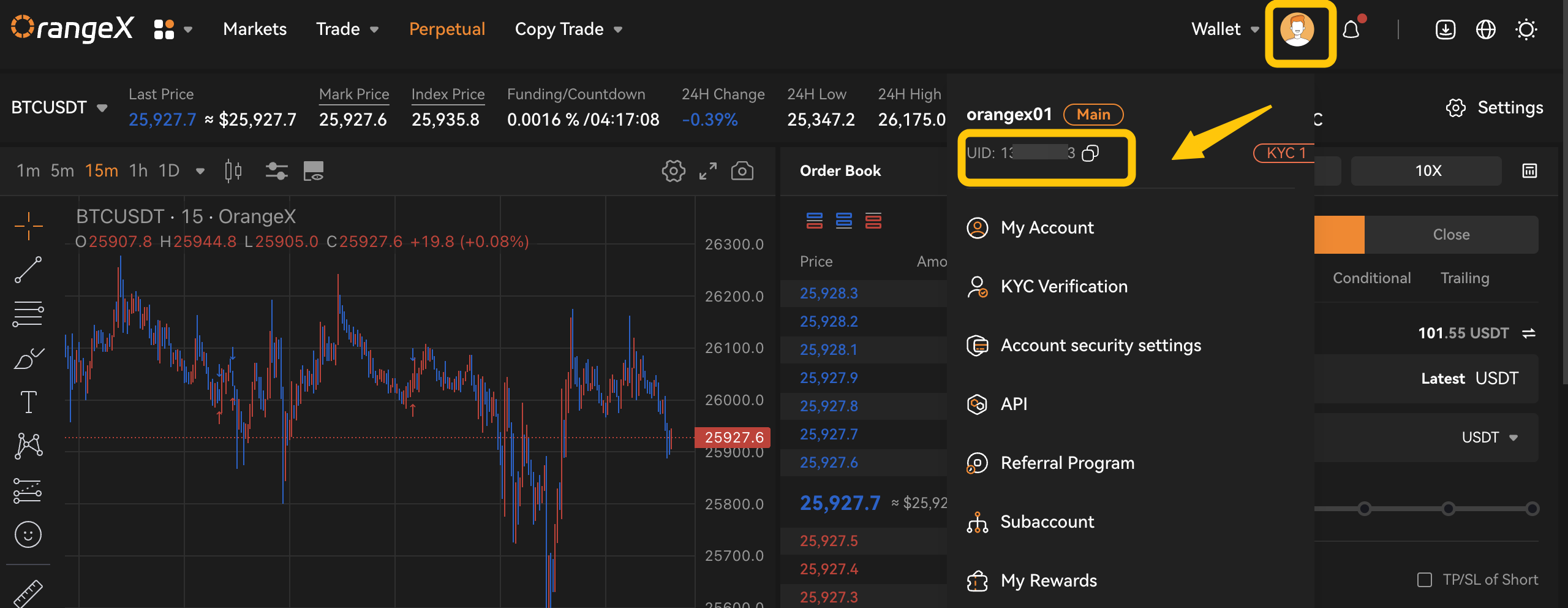Expand the Trade menu dropdown
Screen dimensions: 1568x608
374,29
